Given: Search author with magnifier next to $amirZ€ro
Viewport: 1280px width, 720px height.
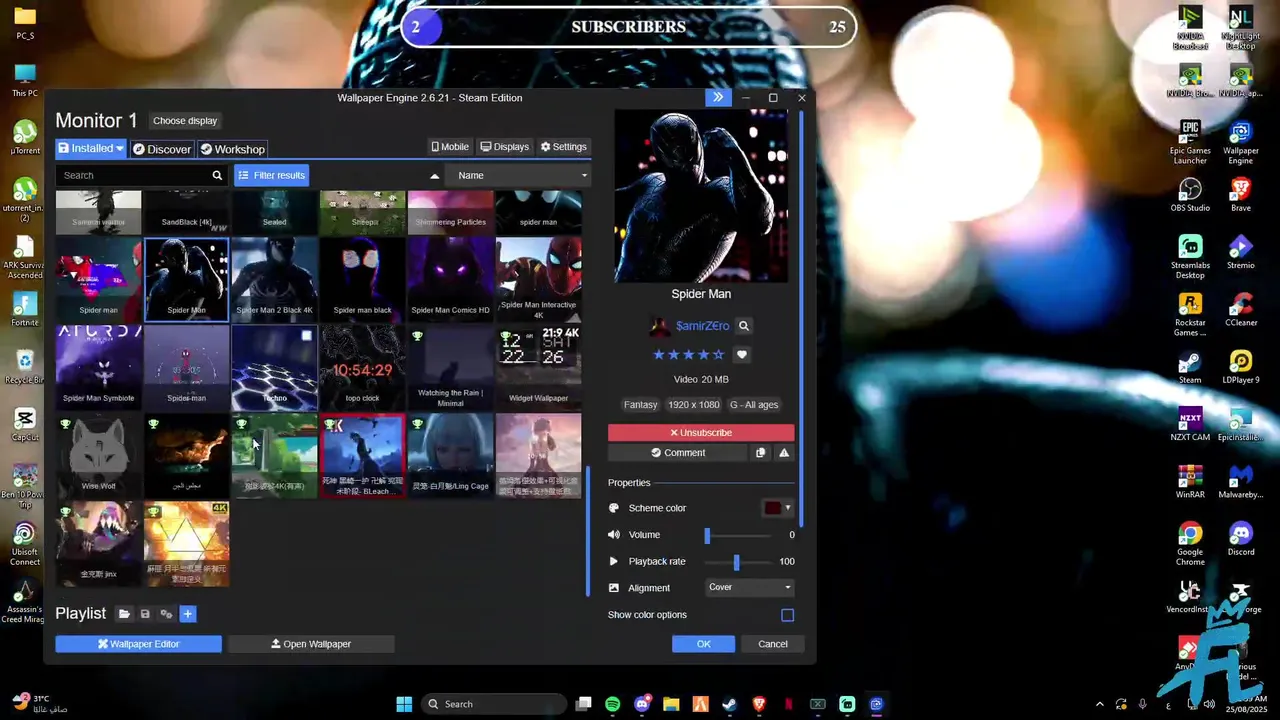Looking at the screenshot, I should (x=743, y=326).
